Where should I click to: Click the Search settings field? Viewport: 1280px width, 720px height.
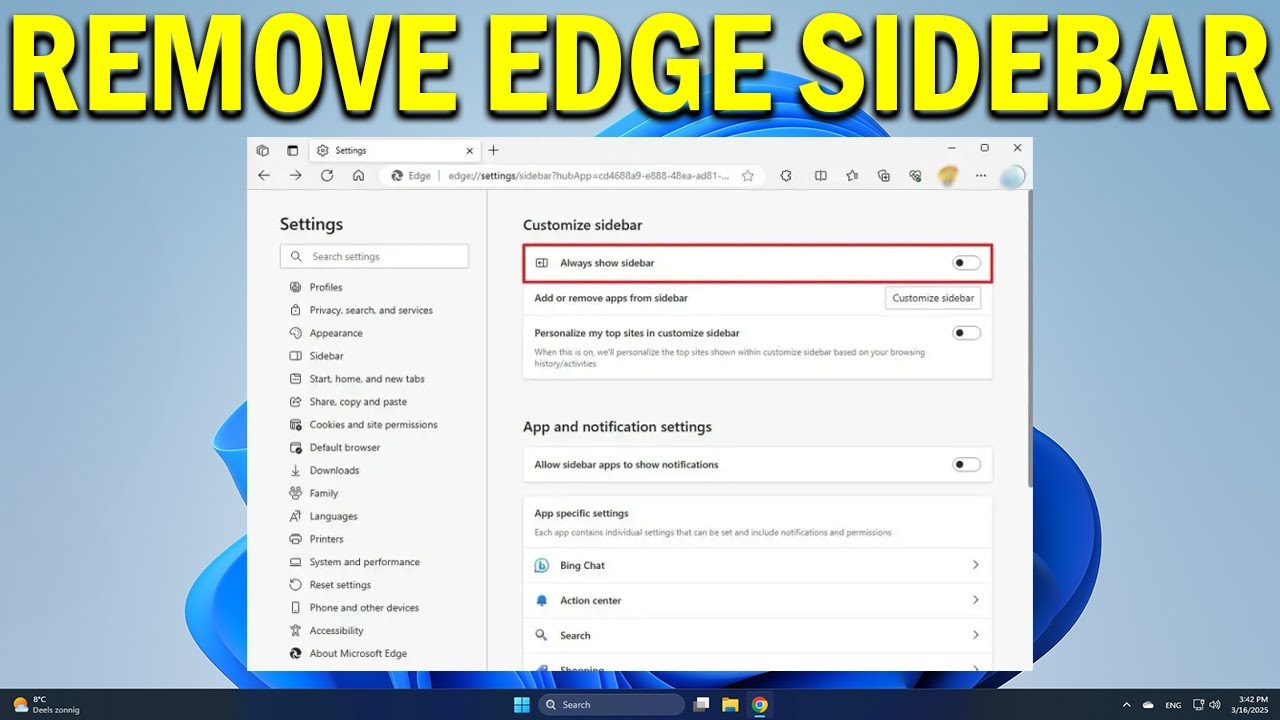pyautogui.click(x=374, y=256)
